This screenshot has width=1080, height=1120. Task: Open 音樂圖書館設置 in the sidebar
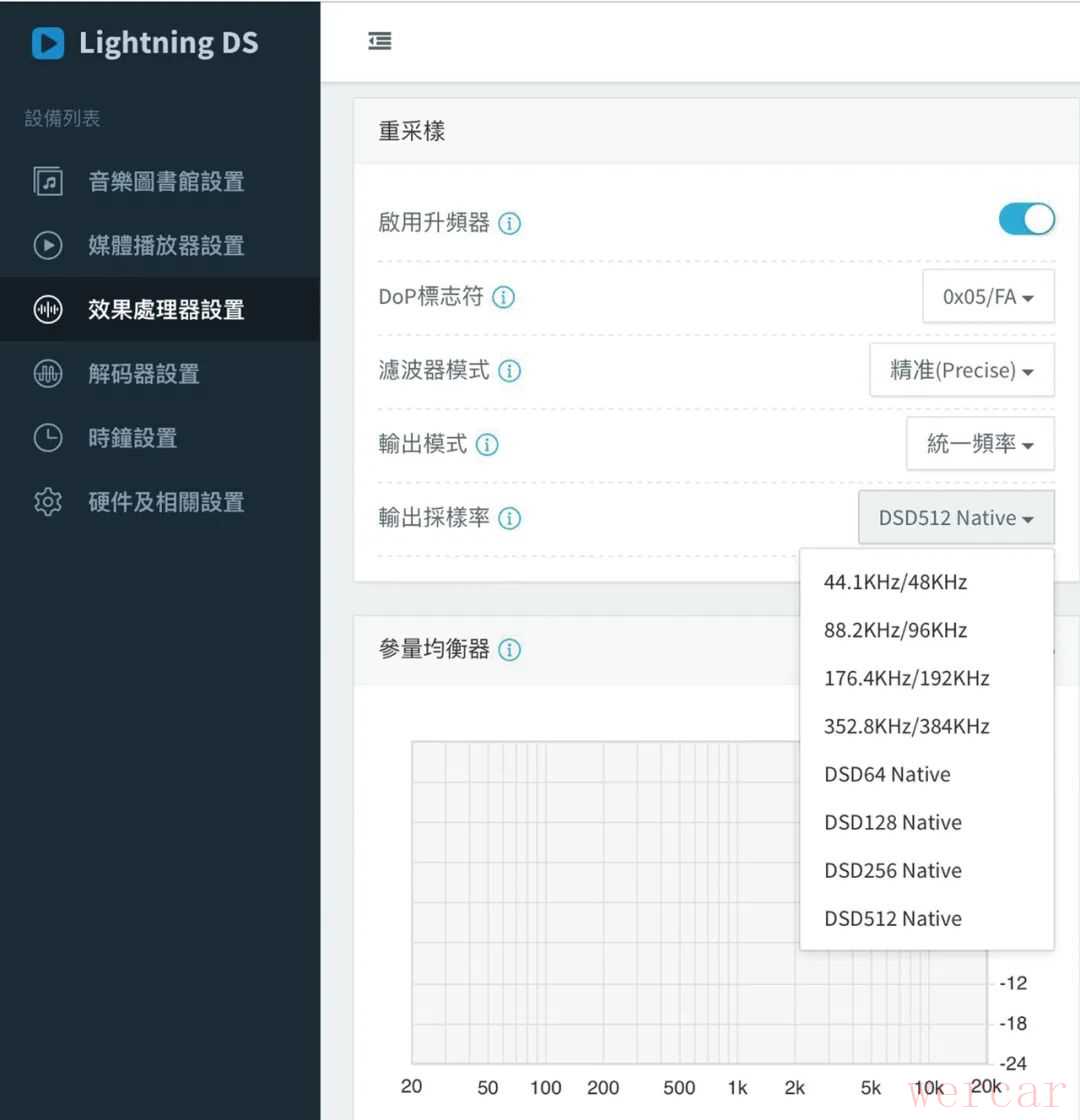(x=165, y=182)
